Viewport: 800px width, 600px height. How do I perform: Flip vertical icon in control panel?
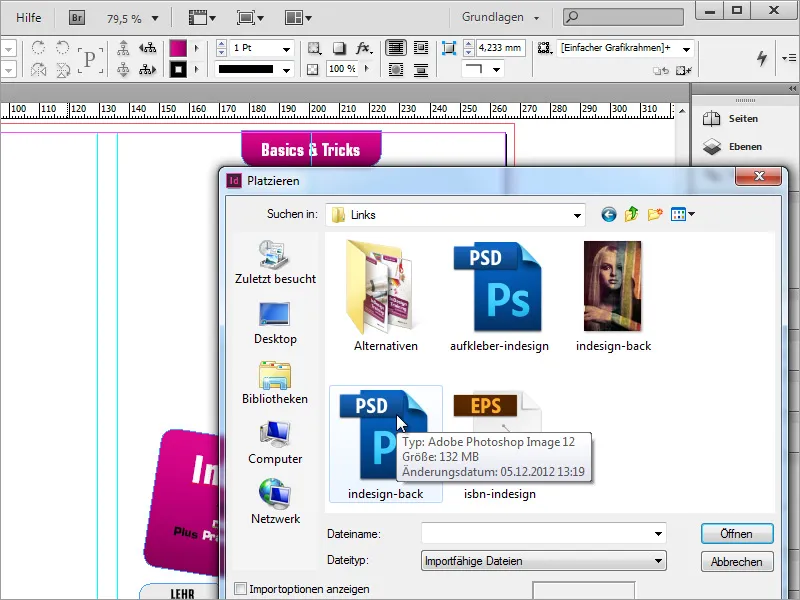point(62,69)
